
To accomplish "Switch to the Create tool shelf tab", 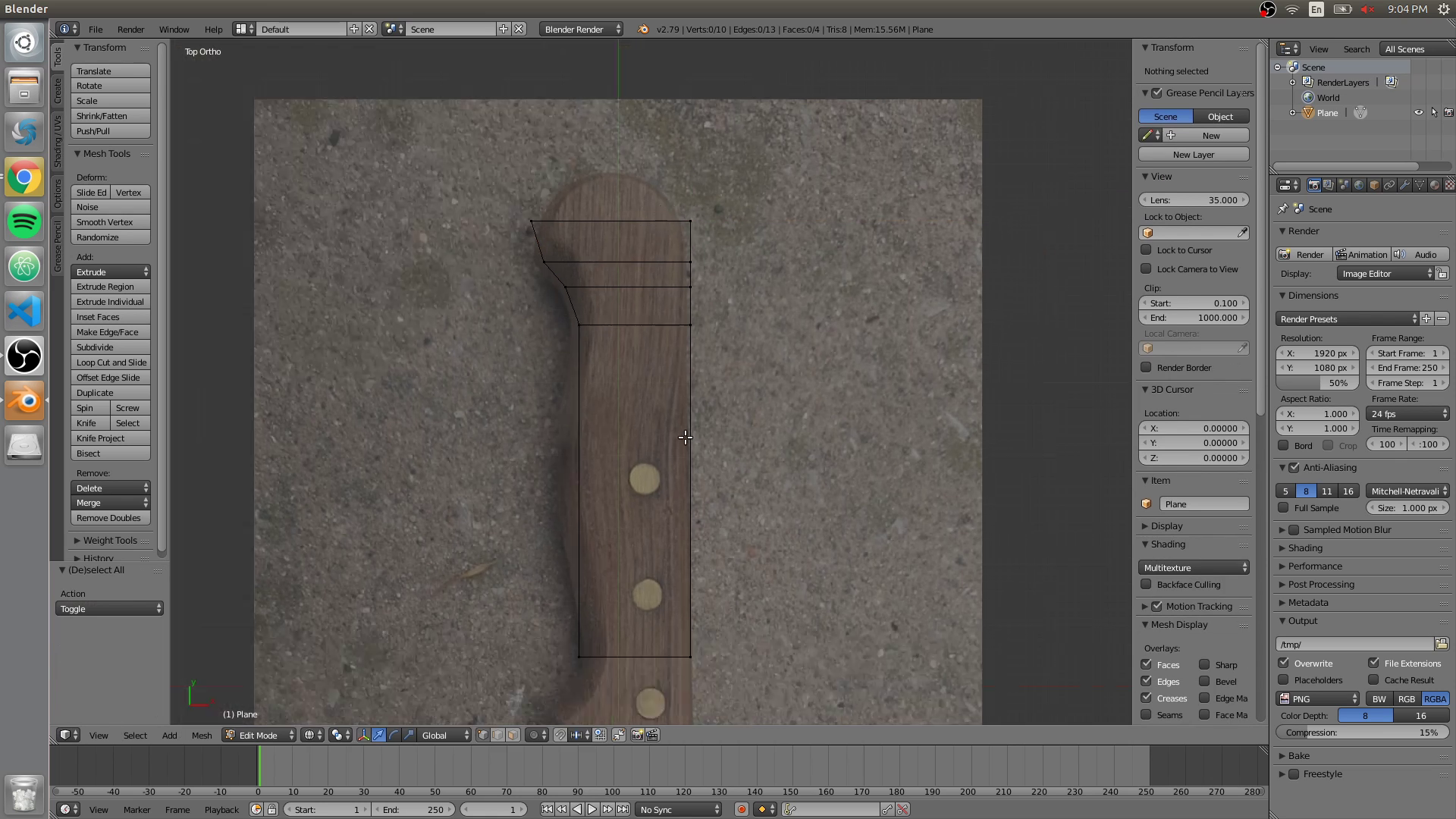I will [58, 90].
